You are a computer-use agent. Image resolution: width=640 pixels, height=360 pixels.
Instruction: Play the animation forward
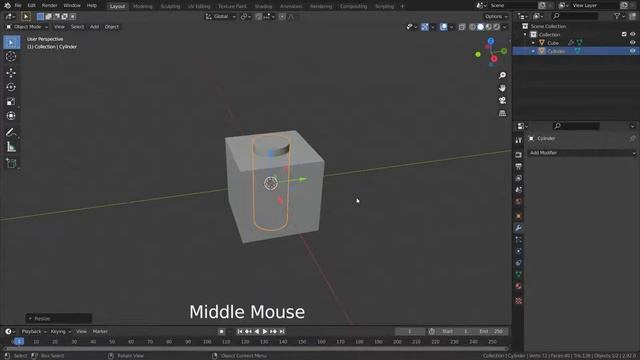(265, 332)
